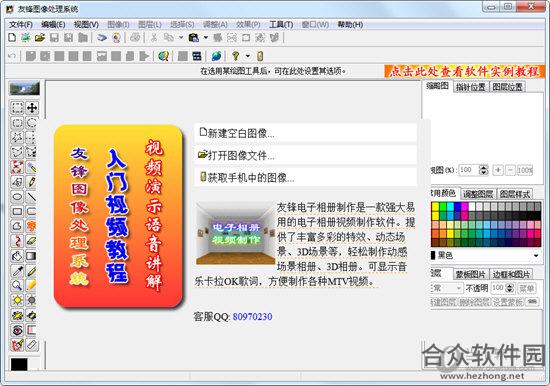
Task: Select the straight line tool
Action: [32, 197]
